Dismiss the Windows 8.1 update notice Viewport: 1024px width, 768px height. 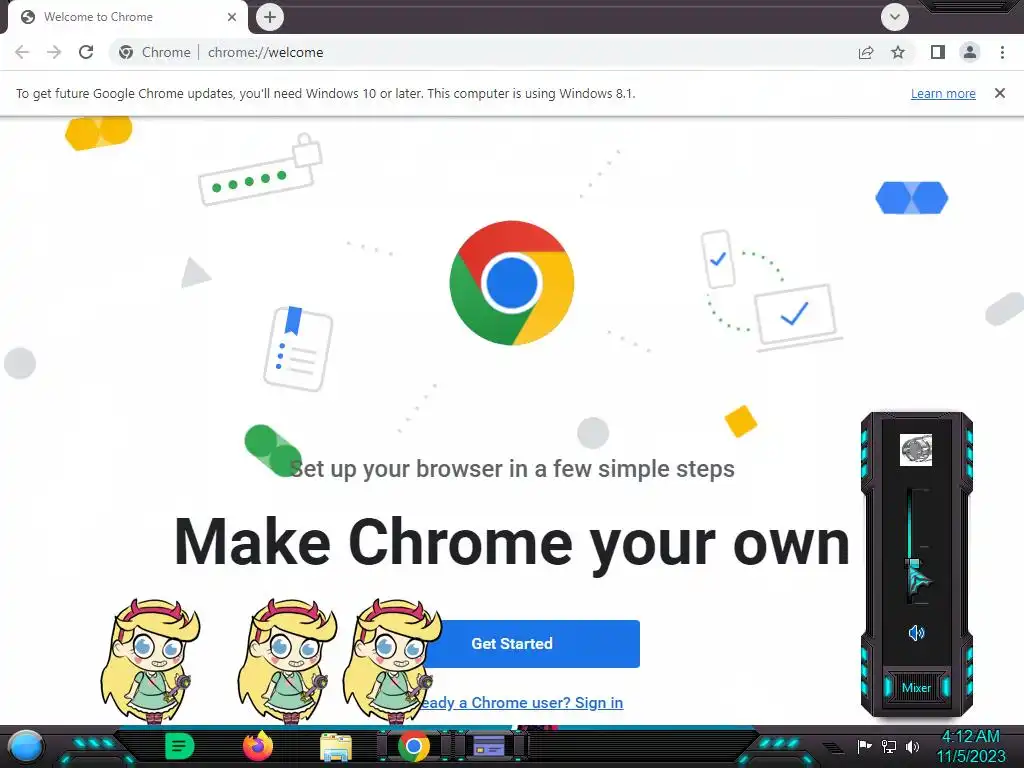1000,93
